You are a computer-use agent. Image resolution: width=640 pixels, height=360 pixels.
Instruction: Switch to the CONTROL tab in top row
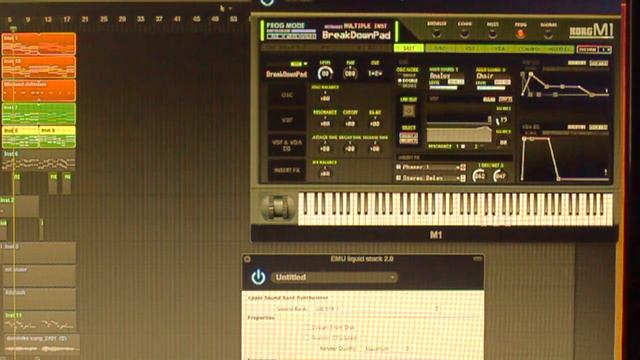(x=530, y=49)
